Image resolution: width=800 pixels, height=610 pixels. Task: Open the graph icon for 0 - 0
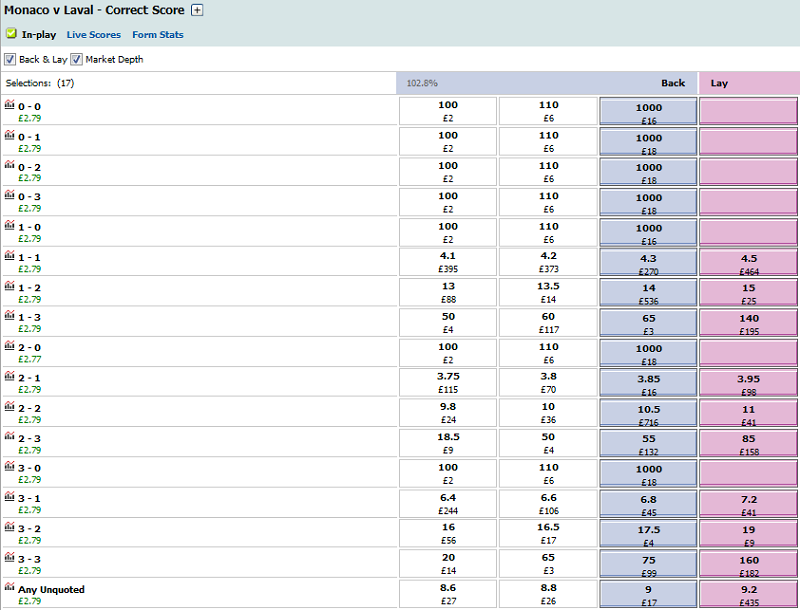click(9, 105)
